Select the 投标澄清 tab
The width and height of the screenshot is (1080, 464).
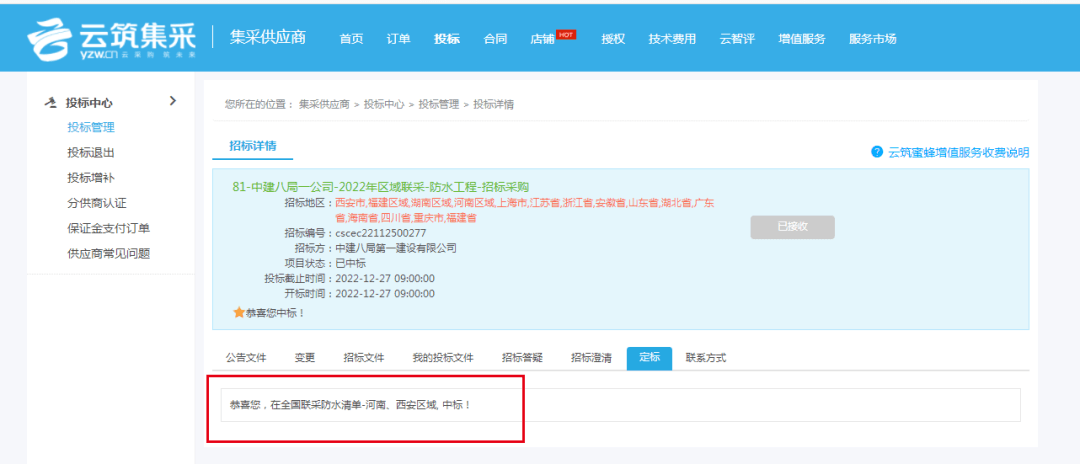pyautogui.click(x=591, y=358)
